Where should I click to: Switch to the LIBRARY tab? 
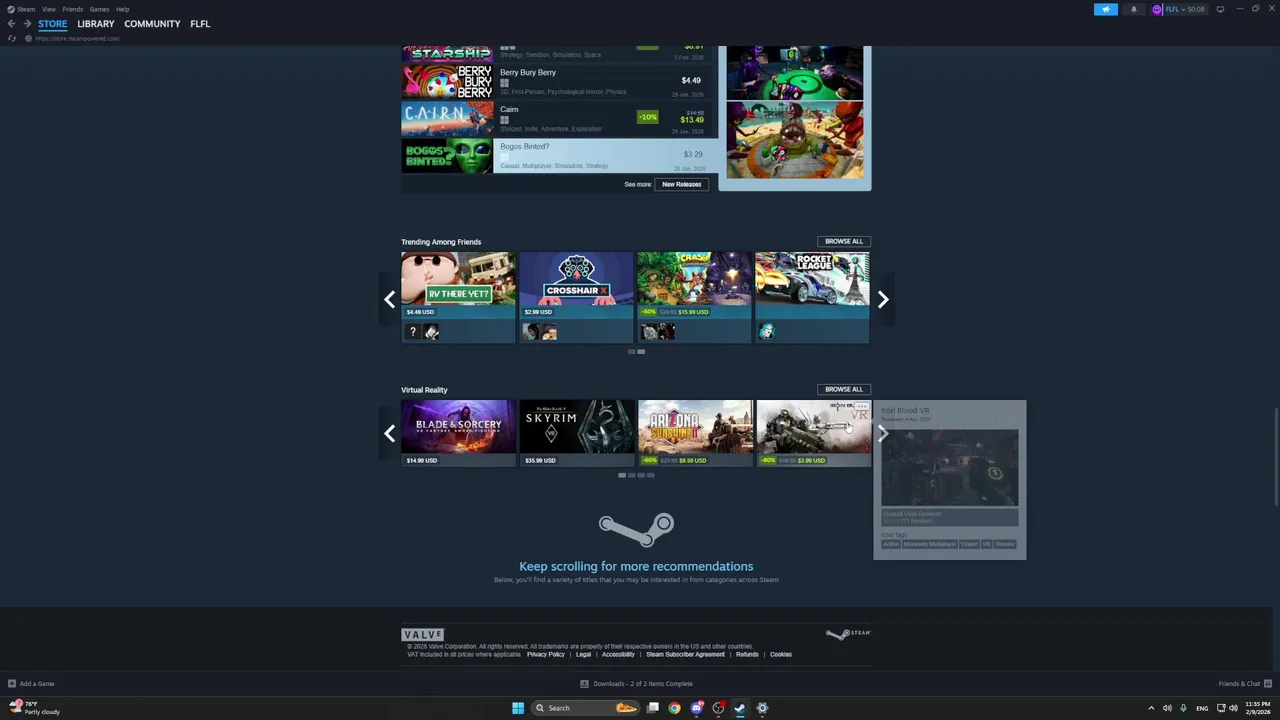pyautogui.click(x=96, y=24)
